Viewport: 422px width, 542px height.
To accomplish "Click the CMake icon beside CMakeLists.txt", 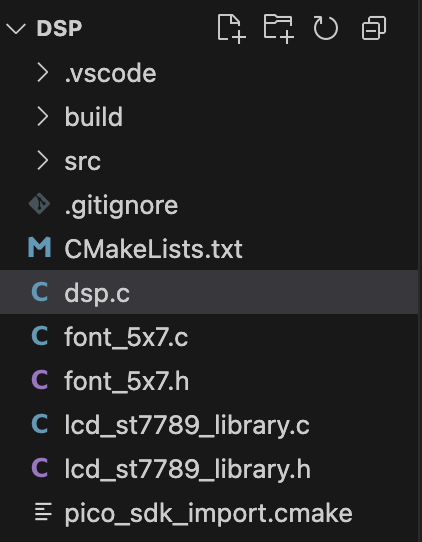I will coord(39,247).
